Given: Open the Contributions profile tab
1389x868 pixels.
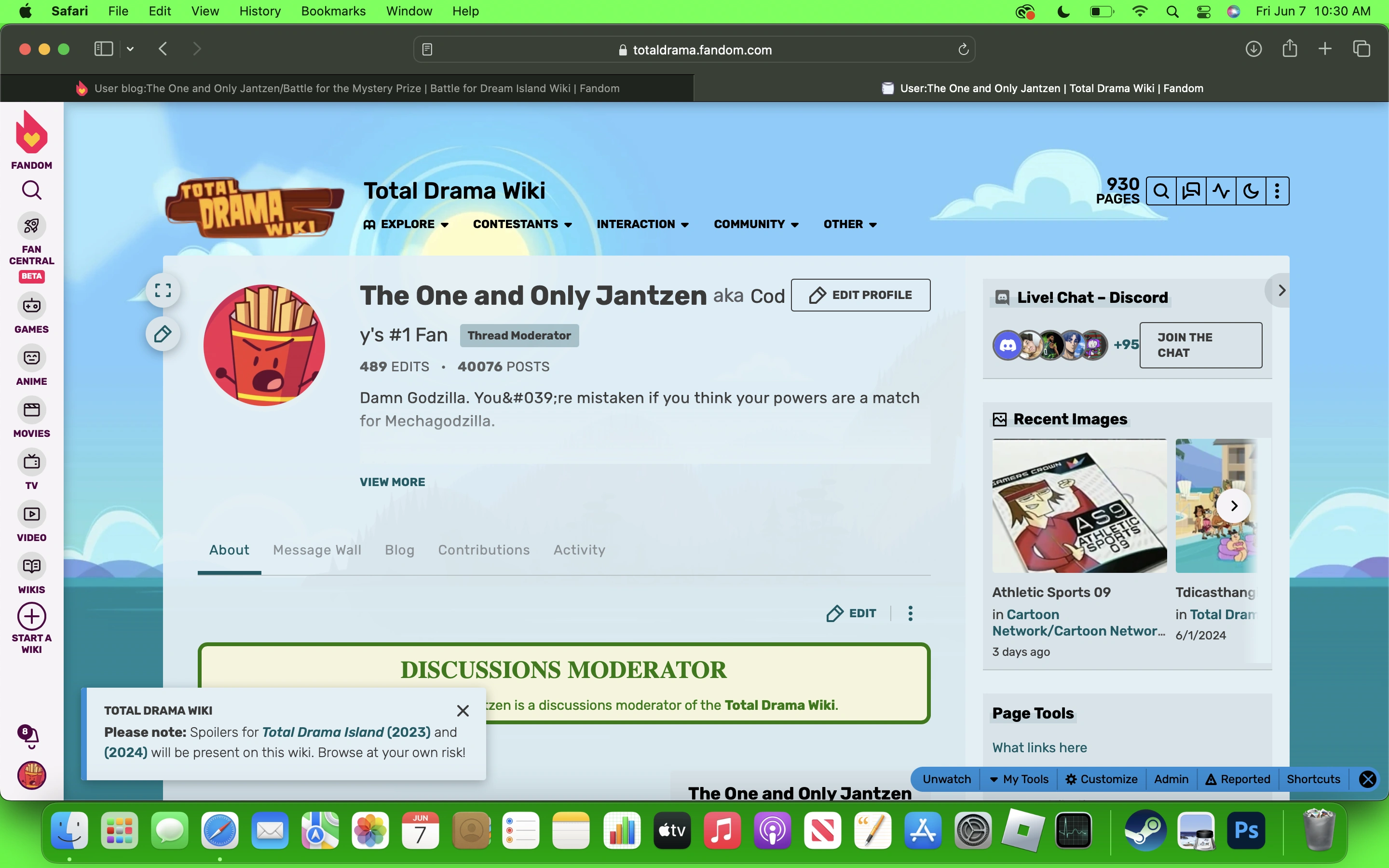Looking at the screenshot, I should (484, 550).
